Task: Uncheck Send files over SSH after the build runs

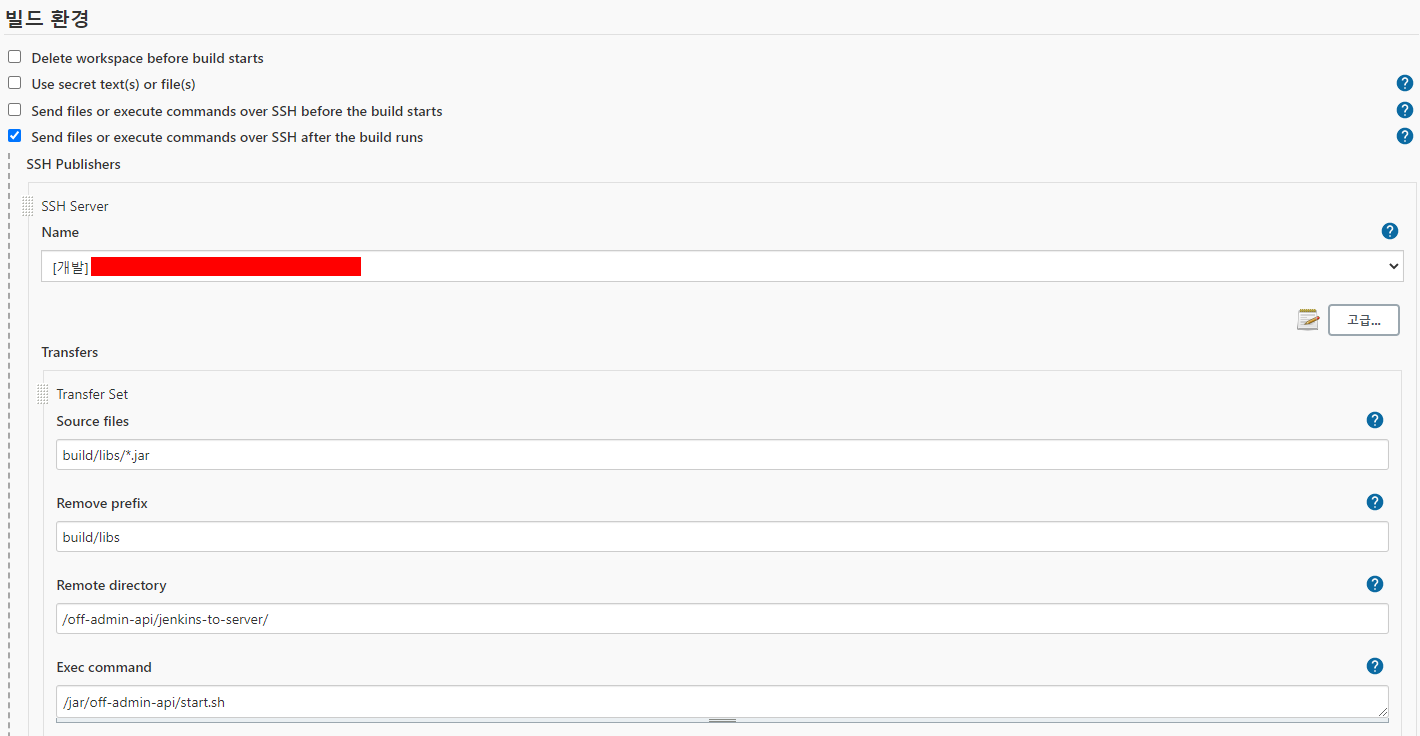Action: click(14, 136)
